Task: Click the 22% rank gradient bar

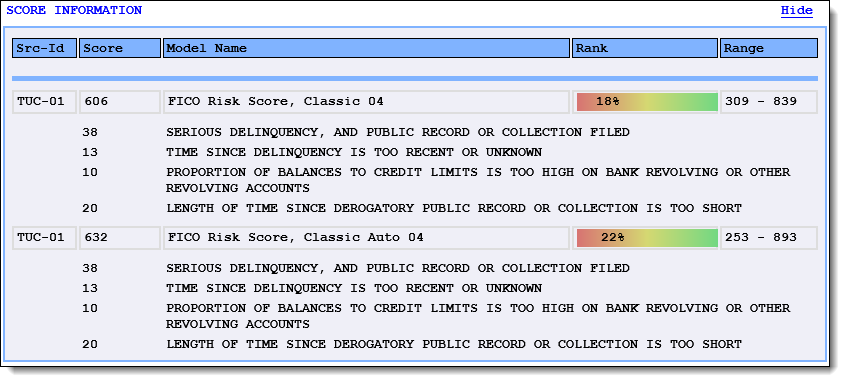Action: (x=647, y=237)
